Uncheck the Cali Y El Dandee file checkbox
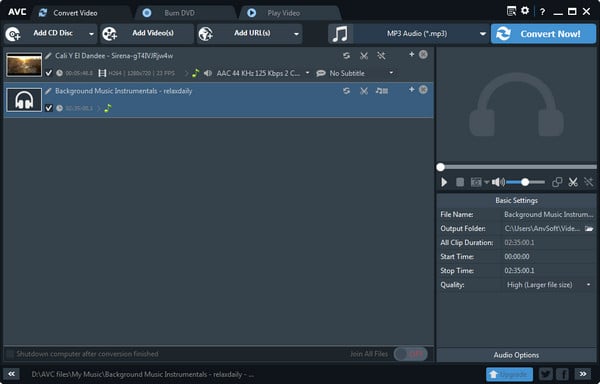 click(x=49, y=73)
